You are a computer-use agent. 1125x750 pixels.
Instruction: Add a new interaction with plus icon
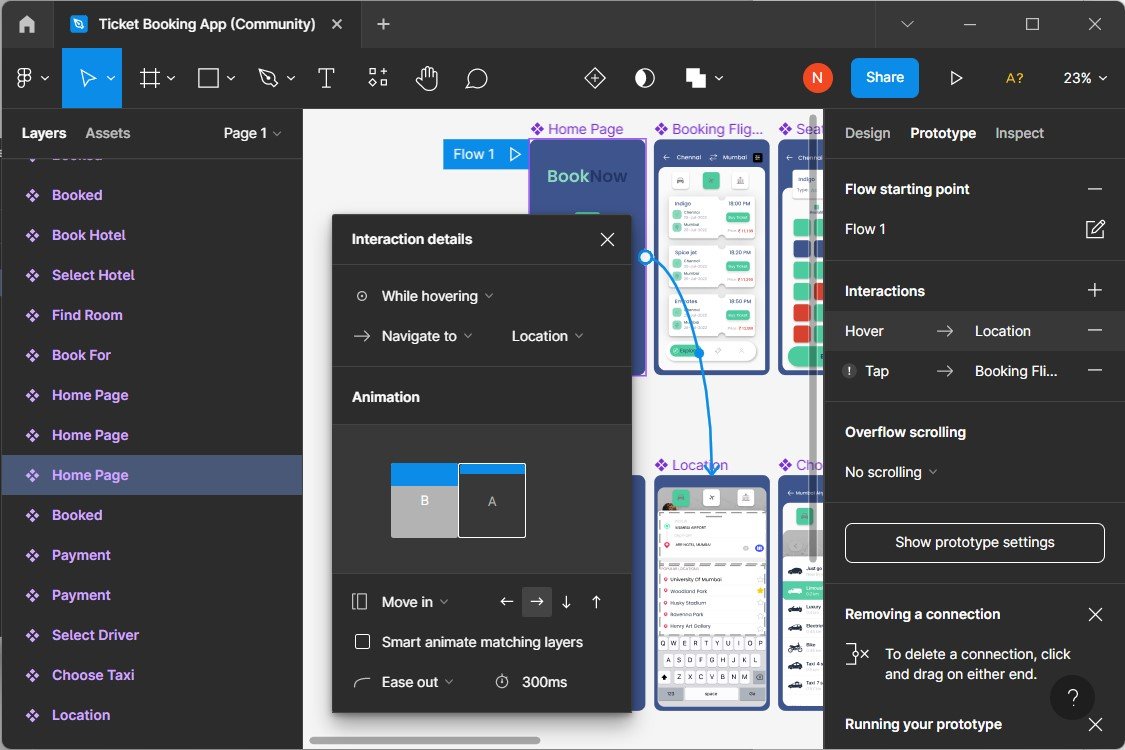click(1095, 291)
